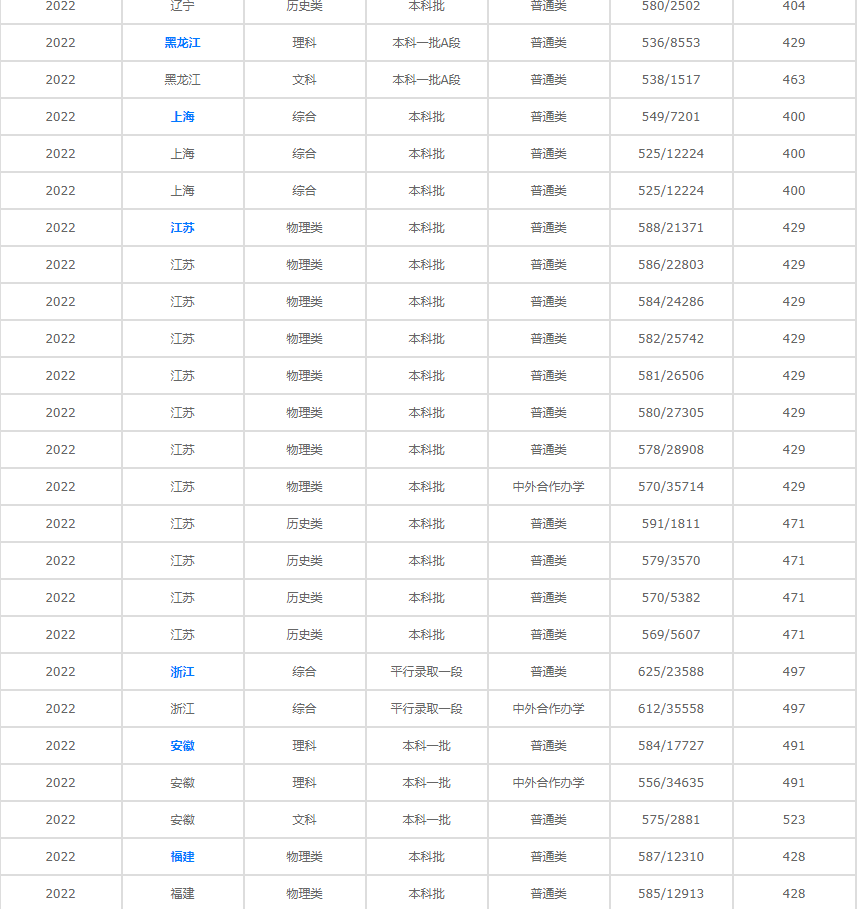Select the score cell 536/8553
Screen dimensions: 858x909
pyautogui.click(x=671, y=43)
